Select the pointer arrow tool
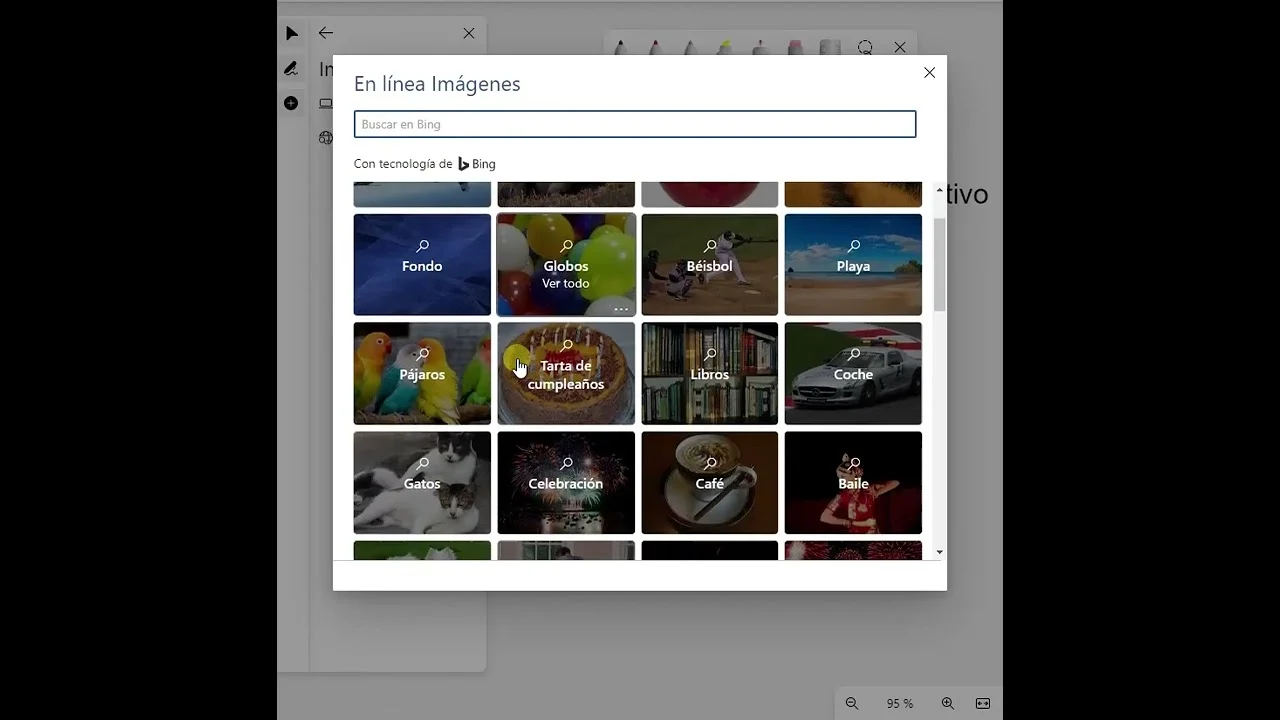Viewport: 1280px width, 720px height. tap(291, 33)
